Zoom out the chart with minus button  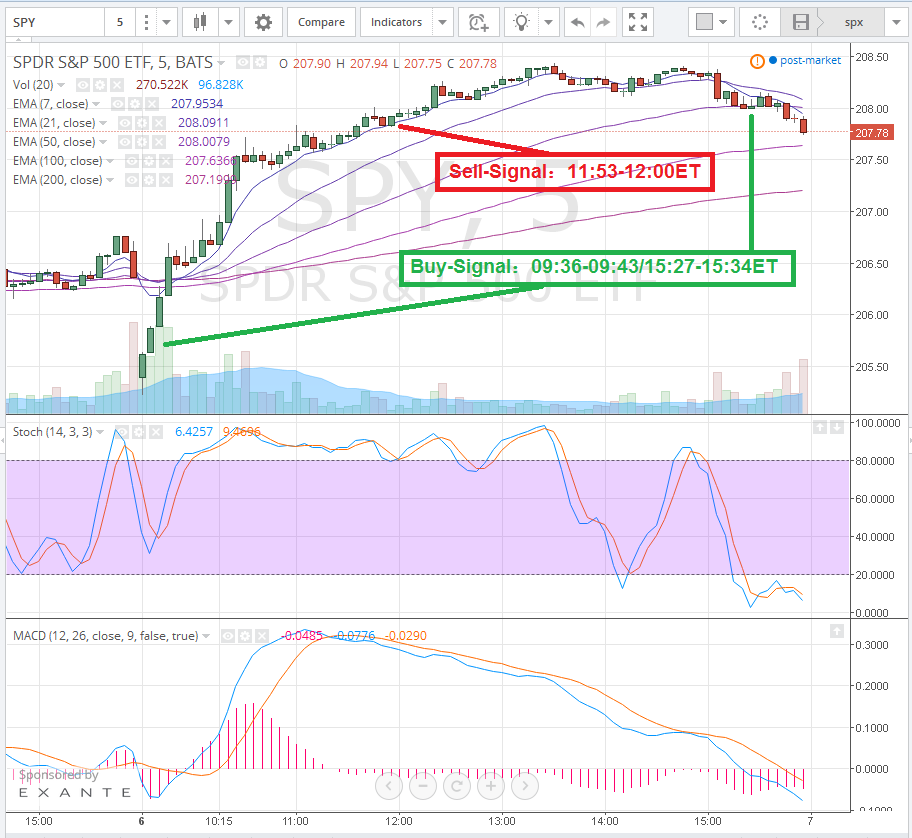coord(423,786)
